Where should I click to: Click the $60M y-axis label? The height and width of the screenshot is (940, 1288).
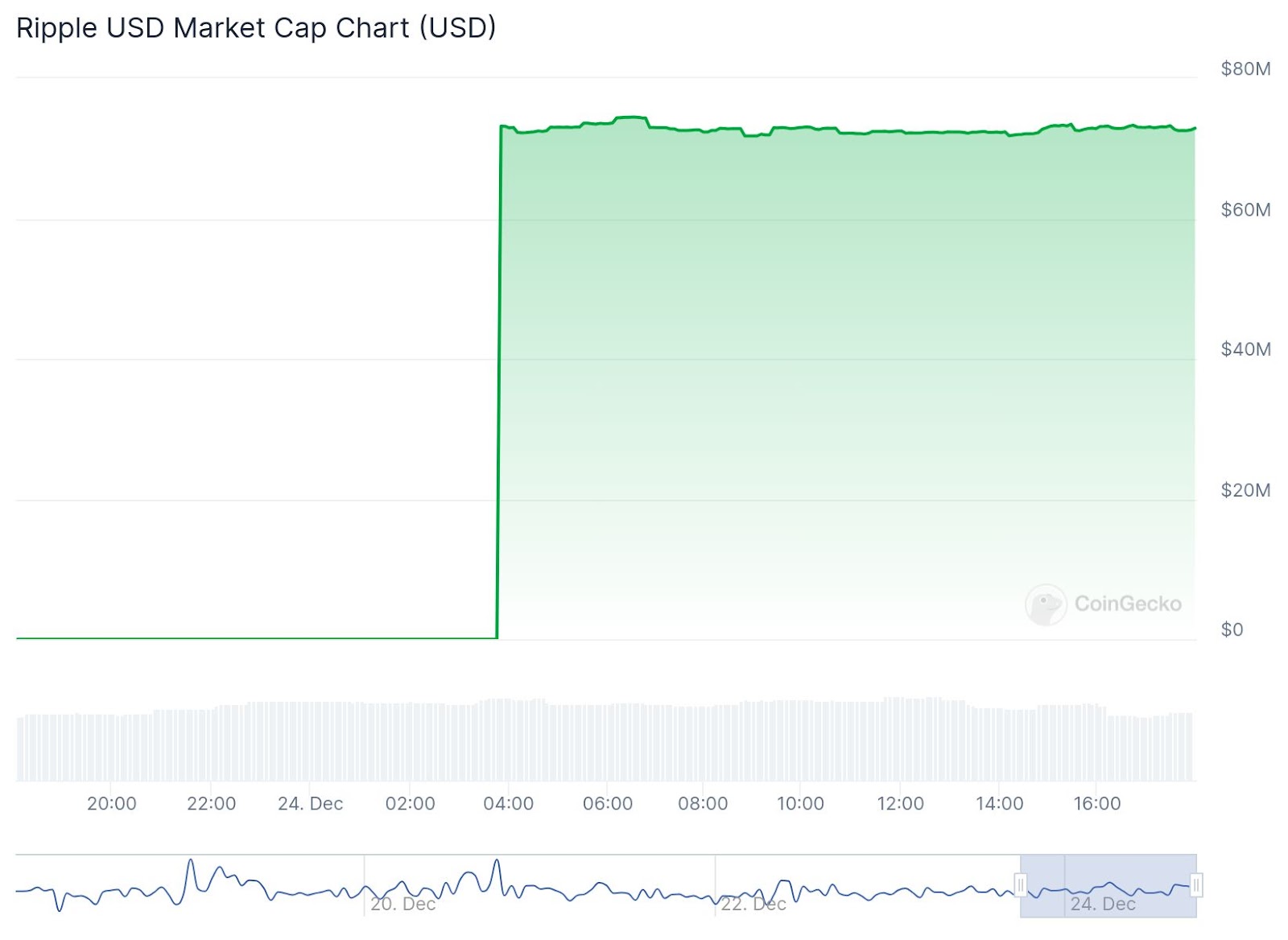point(1245,210)
